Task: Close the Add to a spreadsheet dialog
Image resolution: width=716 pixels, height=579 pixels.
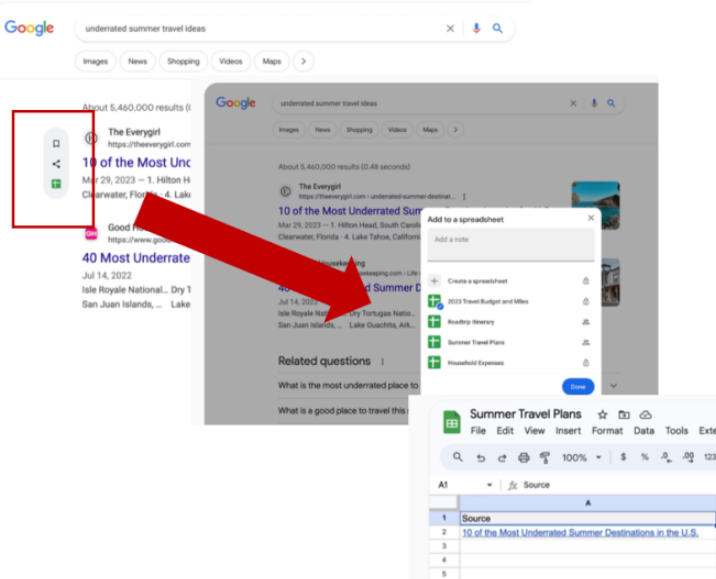Action: pyautogui.click(x=591, y=218)
